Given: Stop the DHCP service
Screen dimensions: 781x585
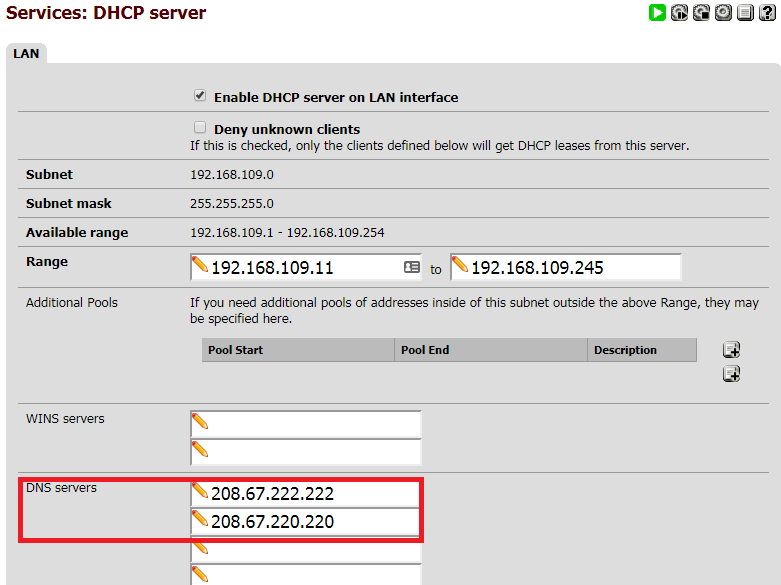Looking at the screenshot, I should [x=701, y=13].
